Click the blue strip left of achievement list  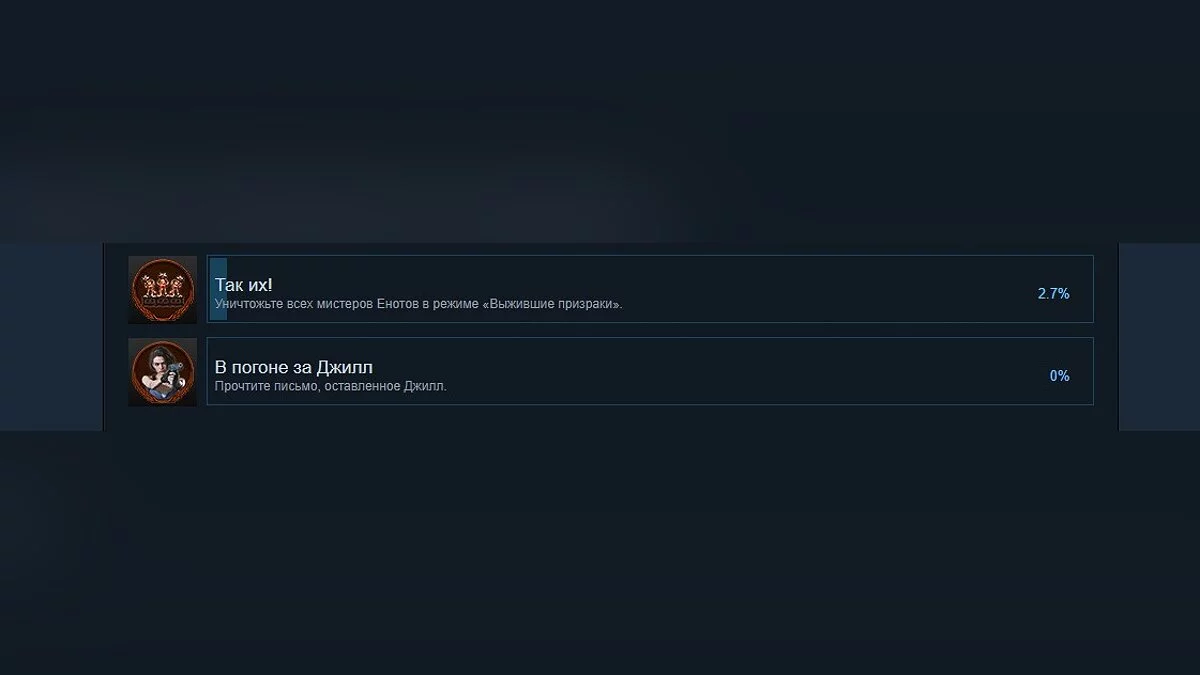[51, 336]
